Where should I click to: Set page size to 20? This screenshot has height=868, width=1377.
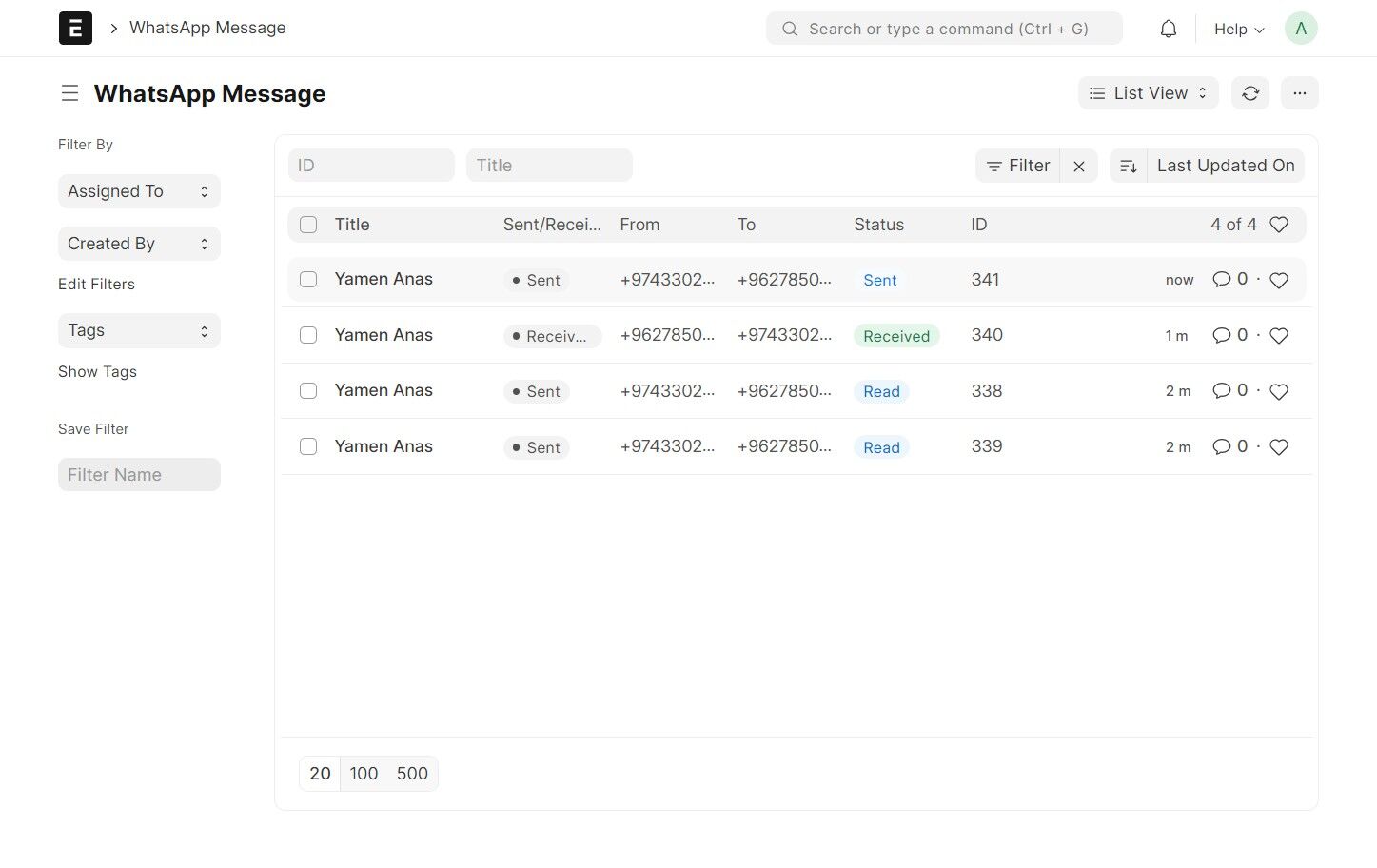(x=320, y=774)
